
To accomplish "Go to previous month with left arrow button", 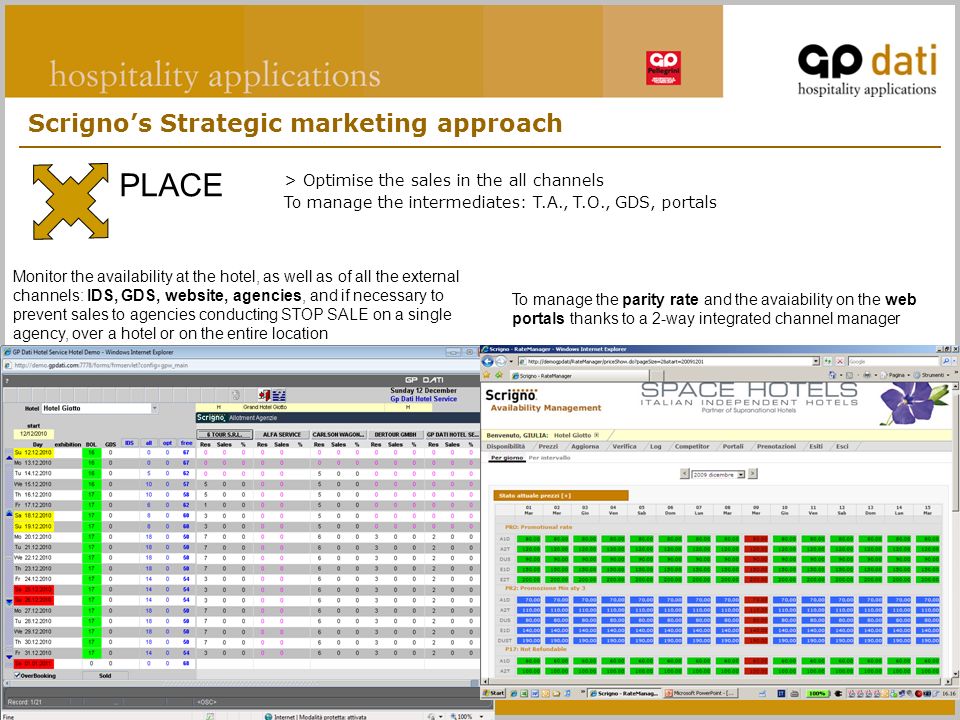I will (x=684, y=474).
